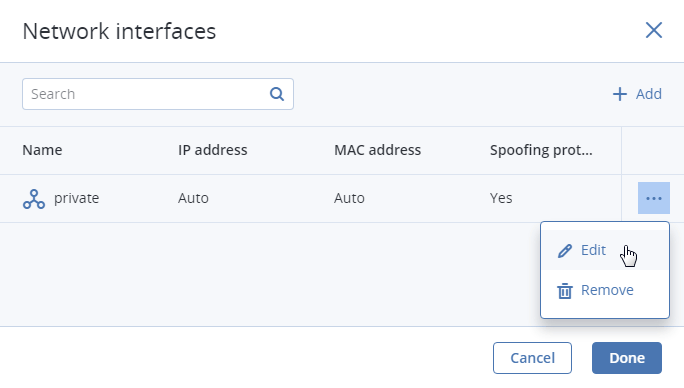Click the Yes spoofing protection value
Image resolution: width=684 pixels, height=388 pixels.
point(501,198)
